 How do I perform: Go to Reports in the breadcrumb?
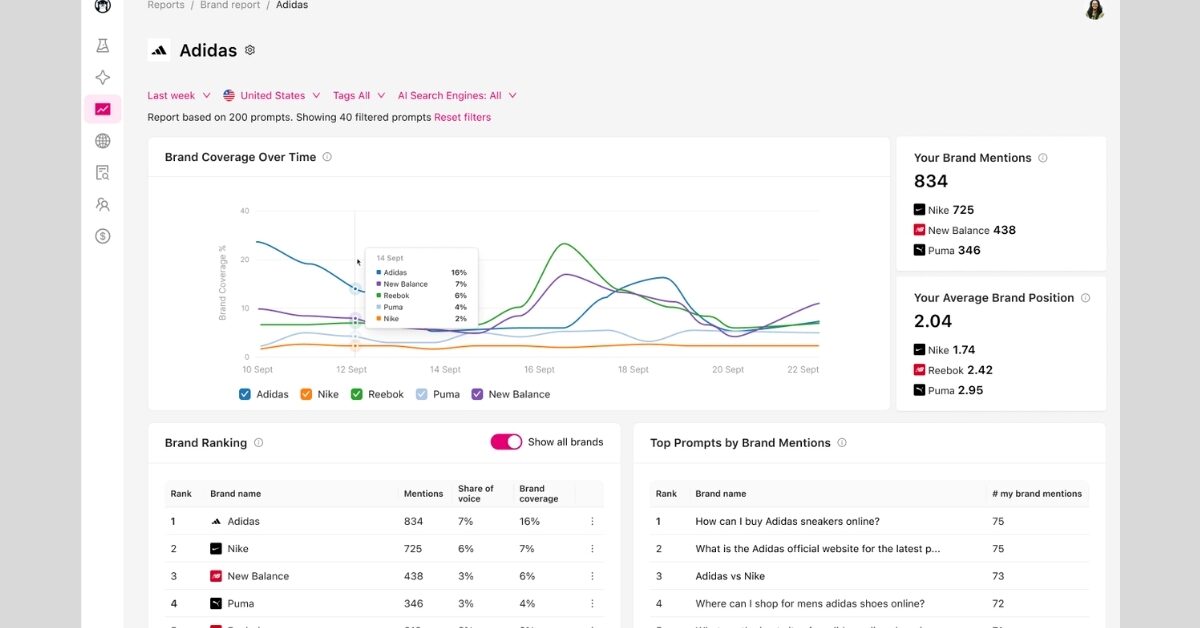coord(166,5)
